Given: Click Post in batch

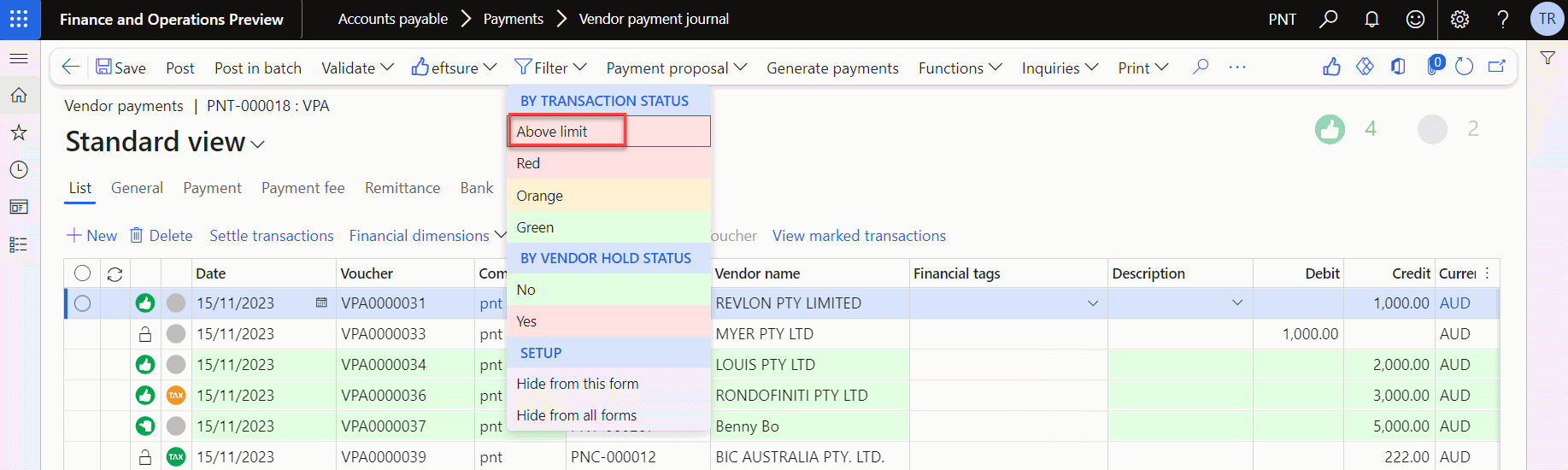Looking at the screenshot, I should pos(258,68).
